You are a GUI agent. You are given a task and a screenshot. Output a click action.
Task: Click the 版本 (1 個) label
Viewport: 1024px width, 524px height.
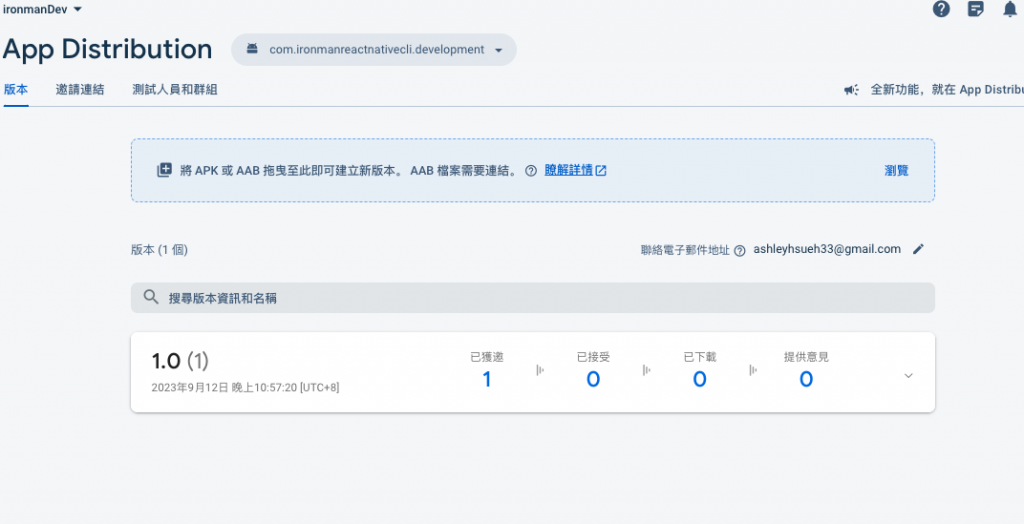(160, 250)
